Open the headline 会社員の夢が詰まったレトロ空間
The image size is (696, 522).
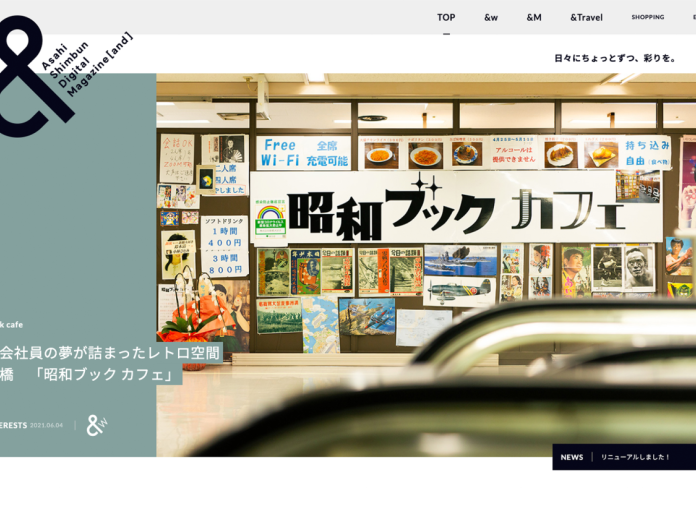(110, 352)
